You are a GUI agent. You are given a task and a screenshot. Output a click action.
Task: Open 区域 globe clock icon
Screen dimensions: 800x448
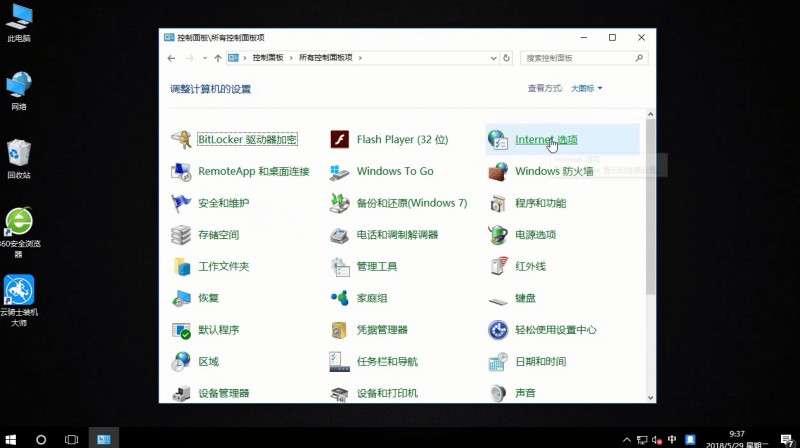(181, 362)
